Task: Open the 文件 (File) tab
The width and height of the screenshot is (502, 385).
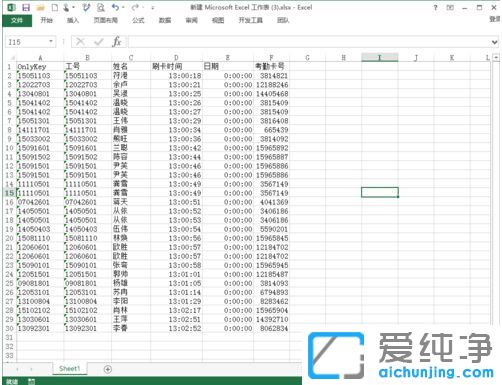Action: coord(17,20)
